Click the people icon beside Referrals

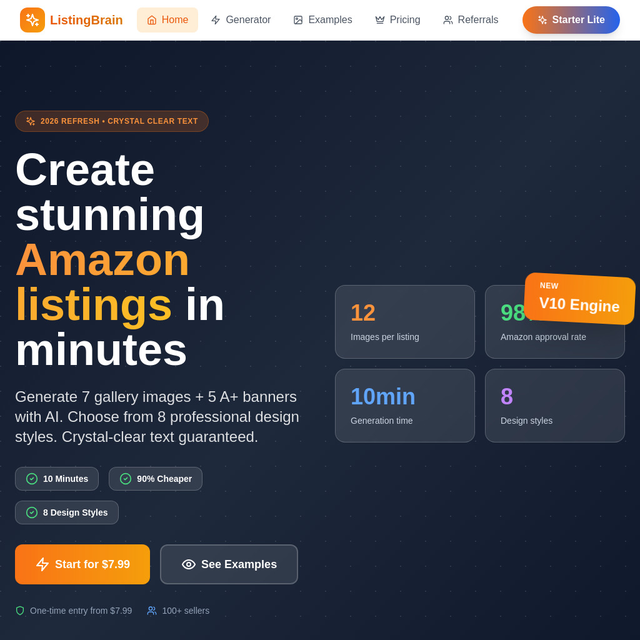(448, 20)
